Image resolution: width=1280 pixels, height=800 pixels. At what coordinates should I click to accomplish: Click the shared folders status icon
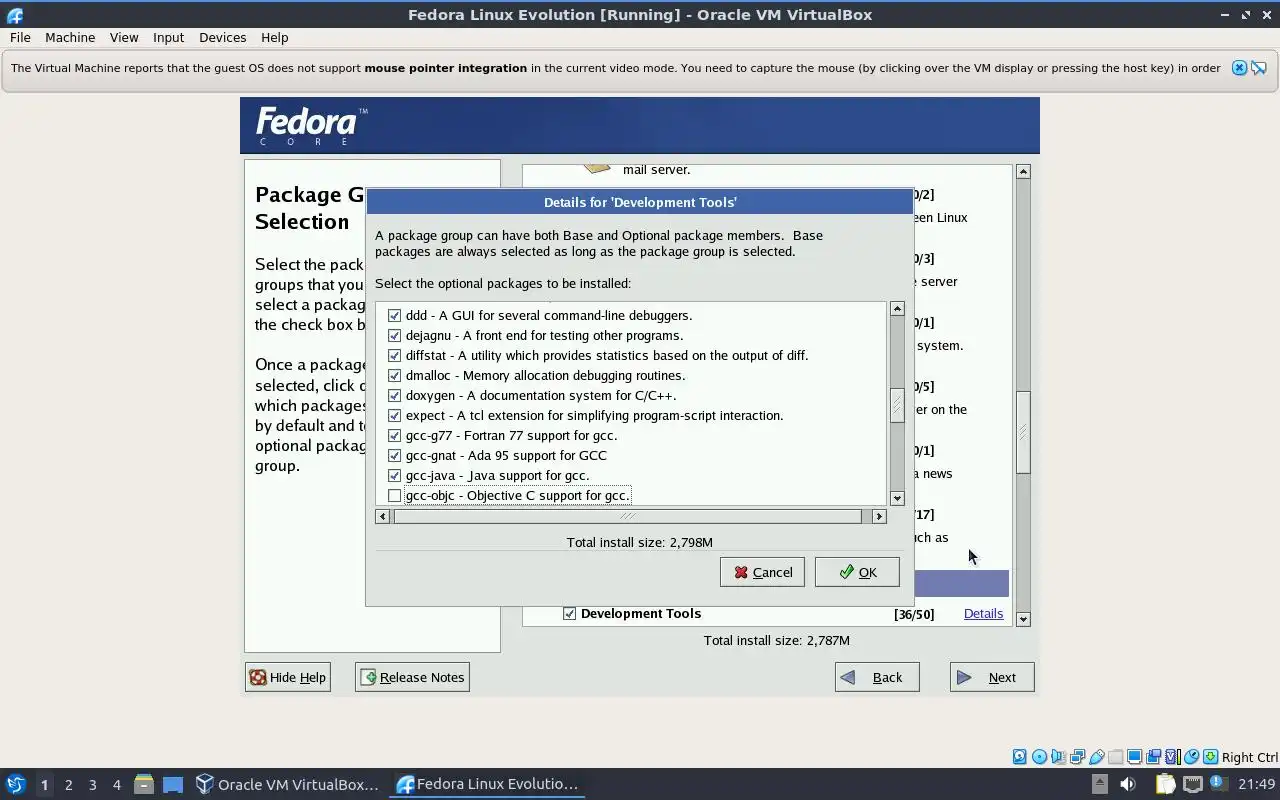[1115, 757]
